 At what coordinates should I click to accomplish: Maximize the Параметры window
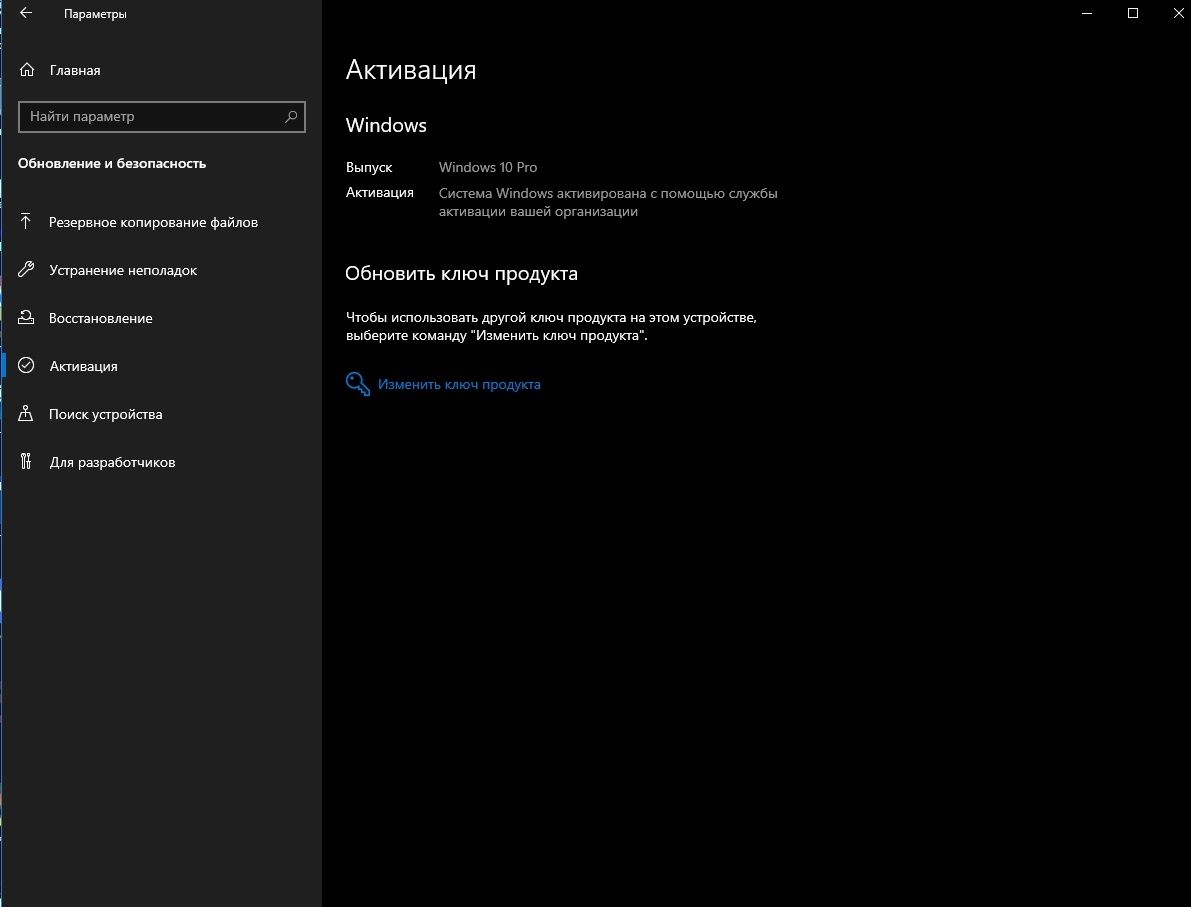pos(1133,14)
